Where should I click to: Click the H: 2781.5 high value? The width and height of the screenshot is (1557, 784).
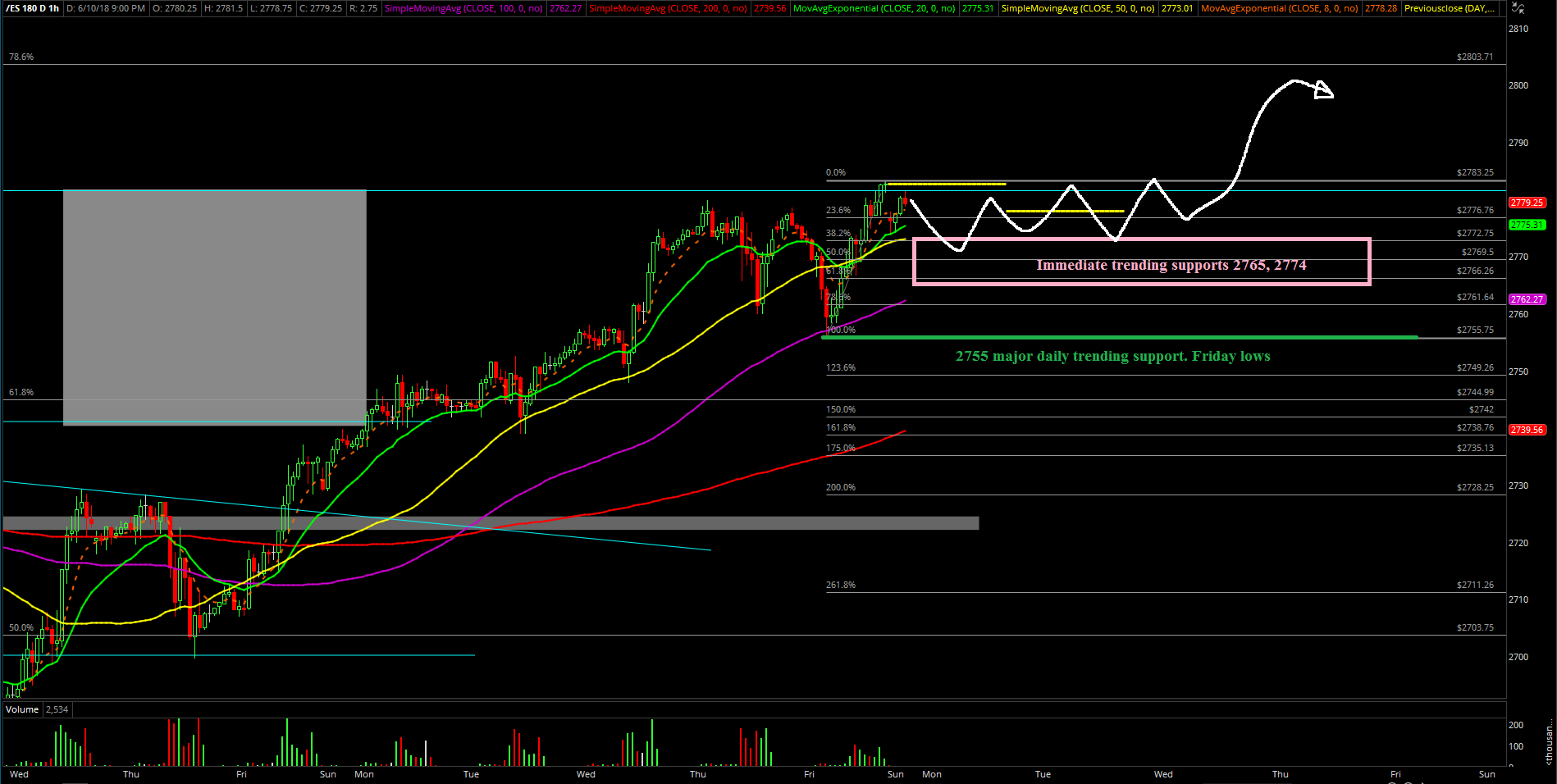coord(224,8)
